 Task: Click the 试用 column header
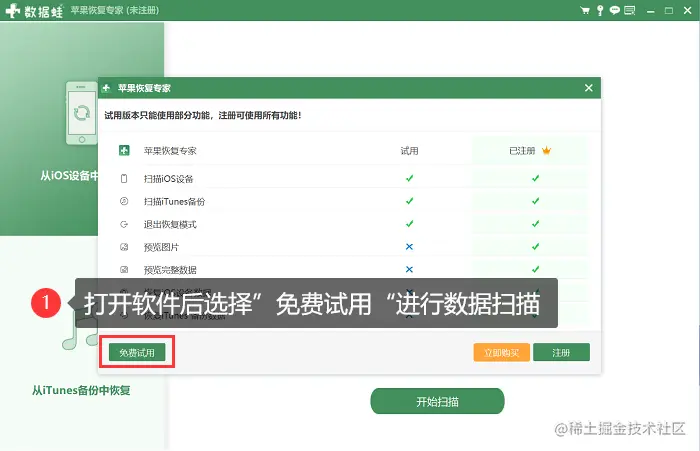(409, 151)
